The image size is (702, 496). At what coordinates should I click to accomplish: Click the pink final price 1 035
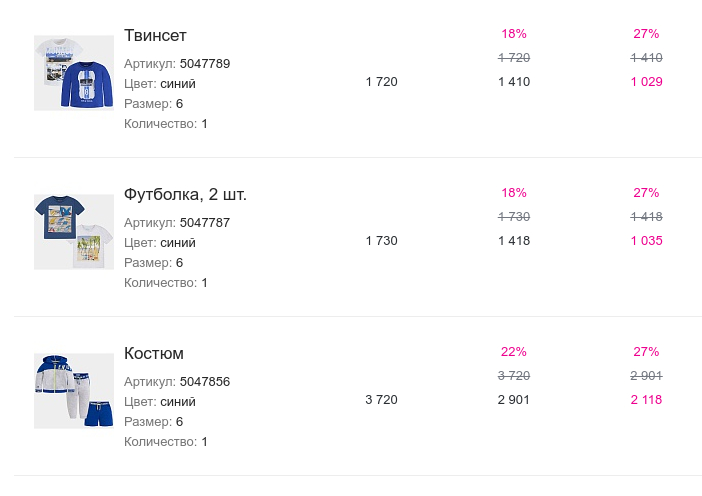pos(646,241)
